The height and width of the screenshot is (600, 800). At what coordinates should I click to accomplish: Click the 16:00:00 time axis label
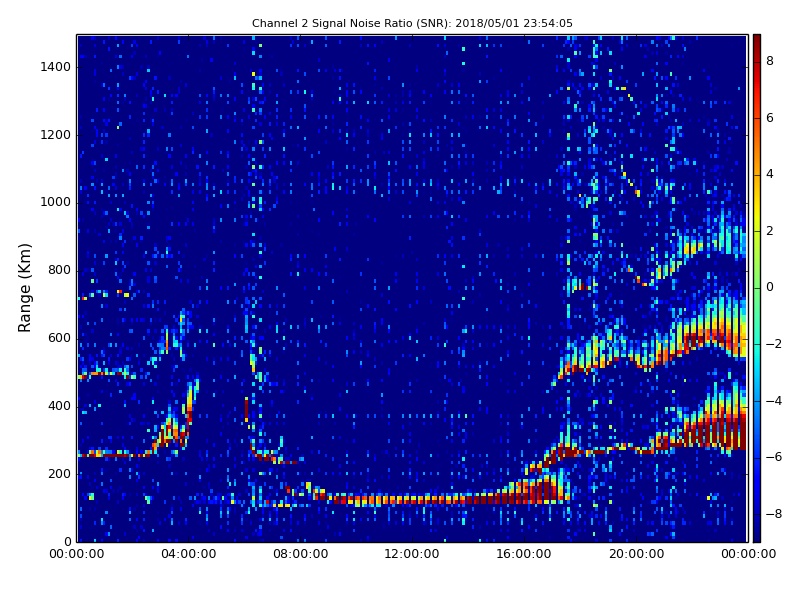[x=524, y=554]
